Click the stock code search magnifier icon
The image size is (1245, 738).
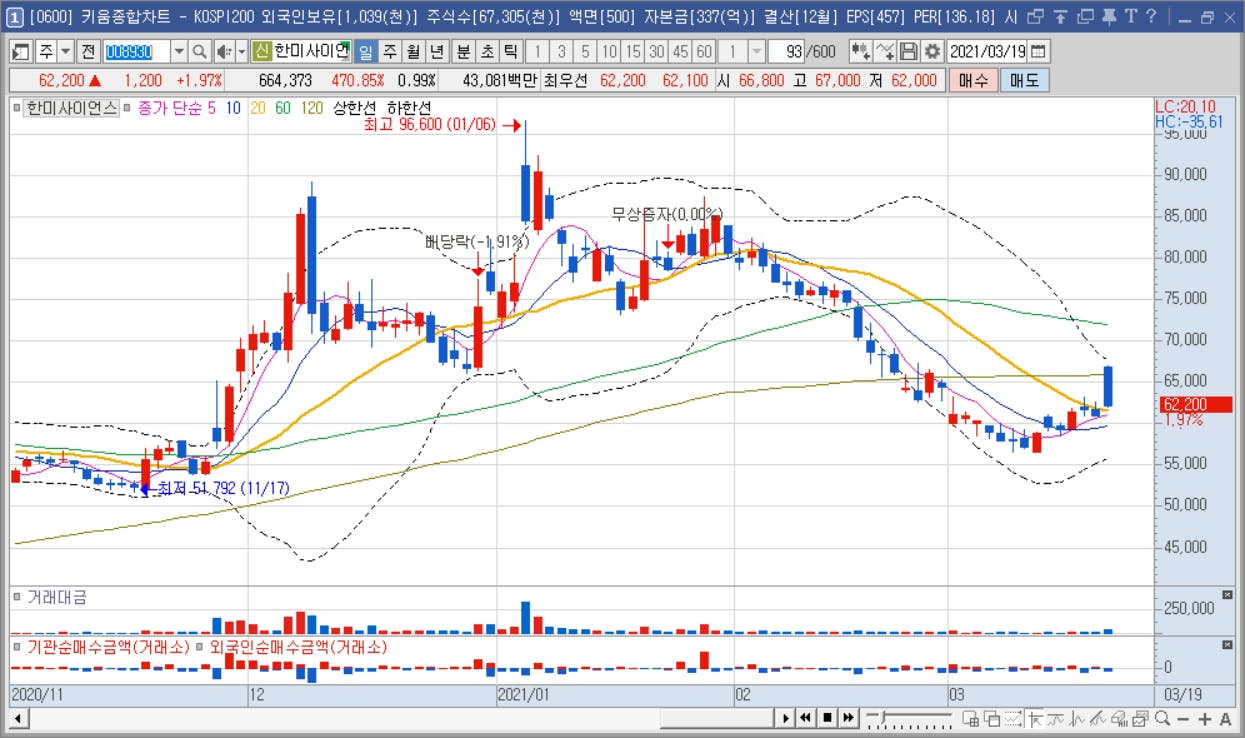click(199, 52)
